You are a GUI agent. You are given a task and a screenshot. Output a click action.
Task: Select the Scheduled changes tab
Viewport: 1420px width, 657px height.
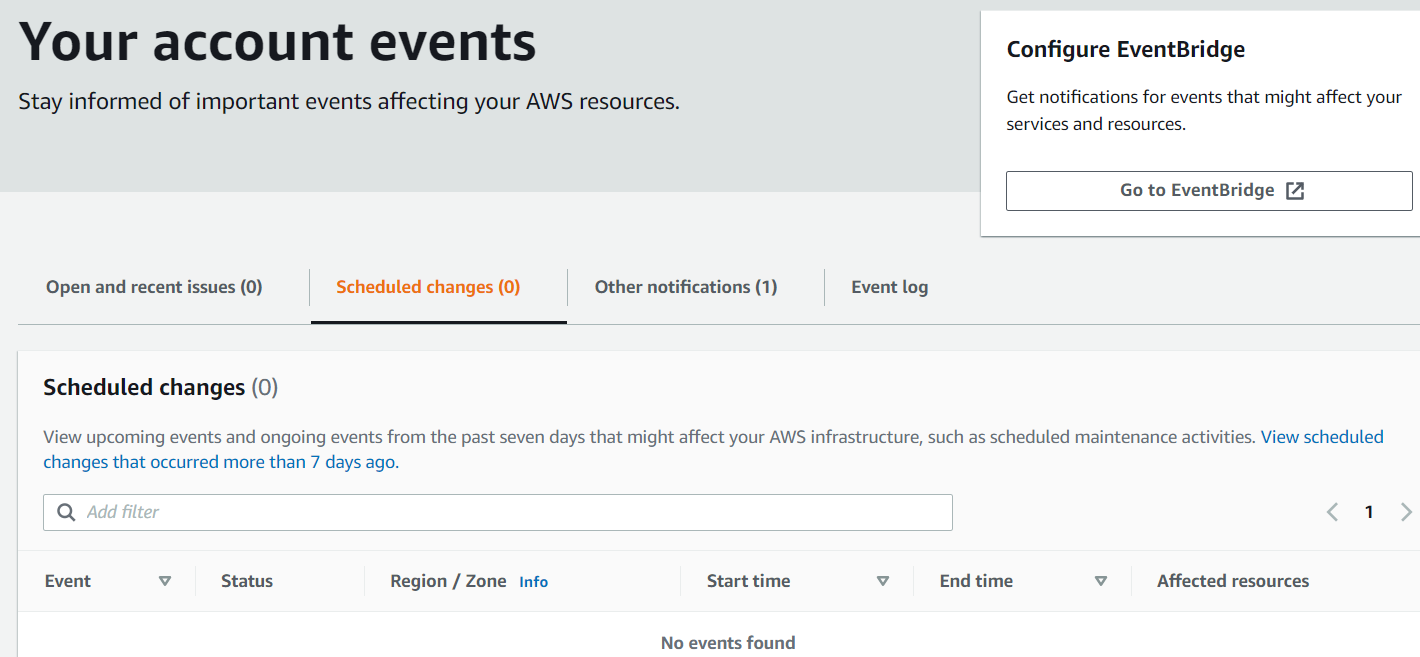(x=428, y=287)
